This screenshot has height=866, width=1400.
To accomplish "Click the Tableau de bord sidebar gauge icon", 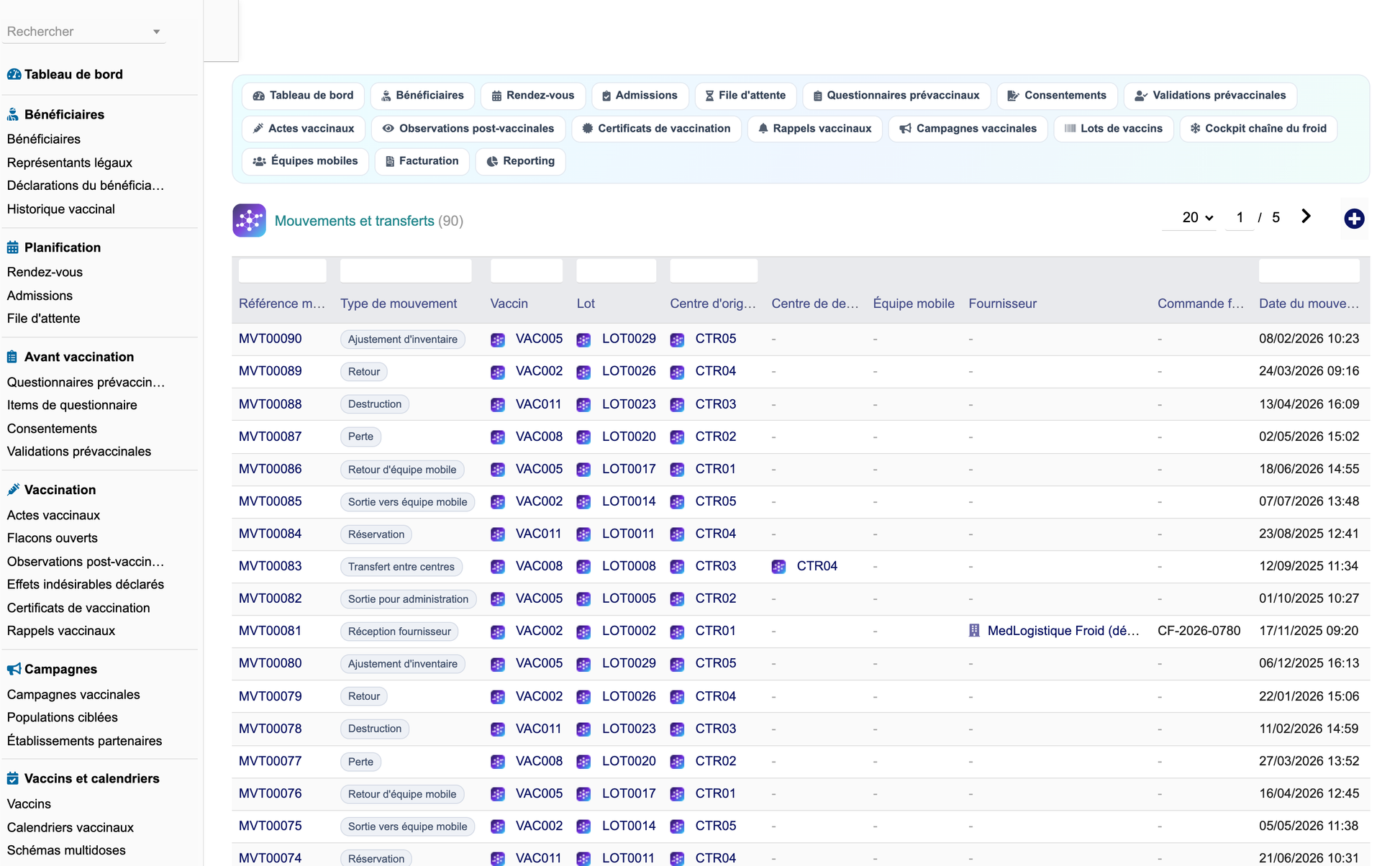I will [x=14, y=74].
